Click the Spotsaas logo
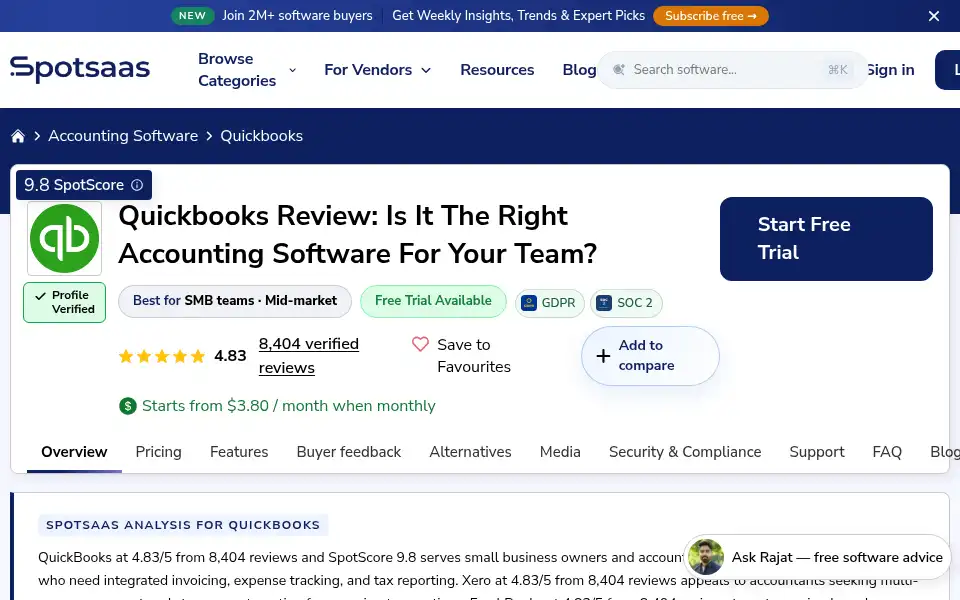Image resolution: width=960 pixels, height=600 pixels. pyautogui.click(x=80, y=69)
